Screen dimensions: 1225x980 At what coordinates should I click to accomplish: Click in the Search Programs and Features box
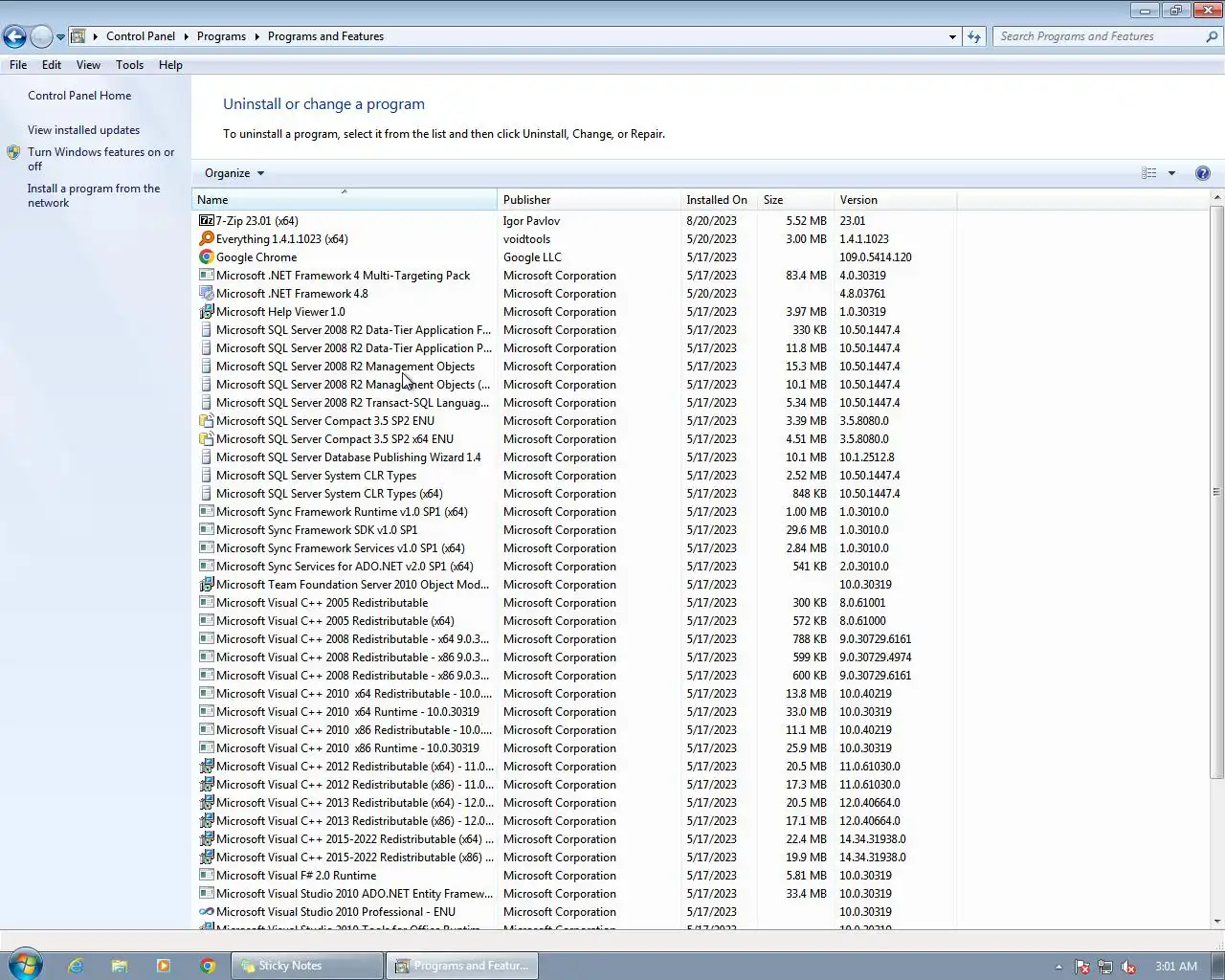(1098, 36)
